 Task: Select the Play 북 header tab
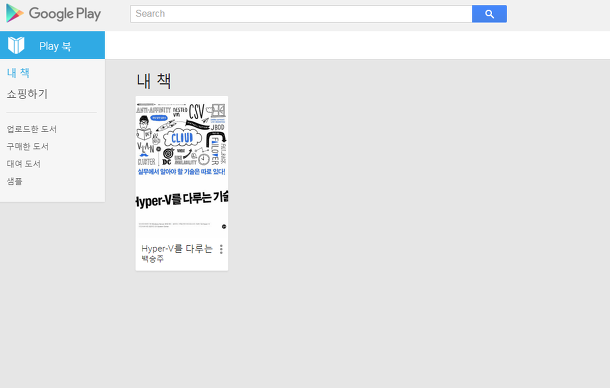click(x=53, y=45)
